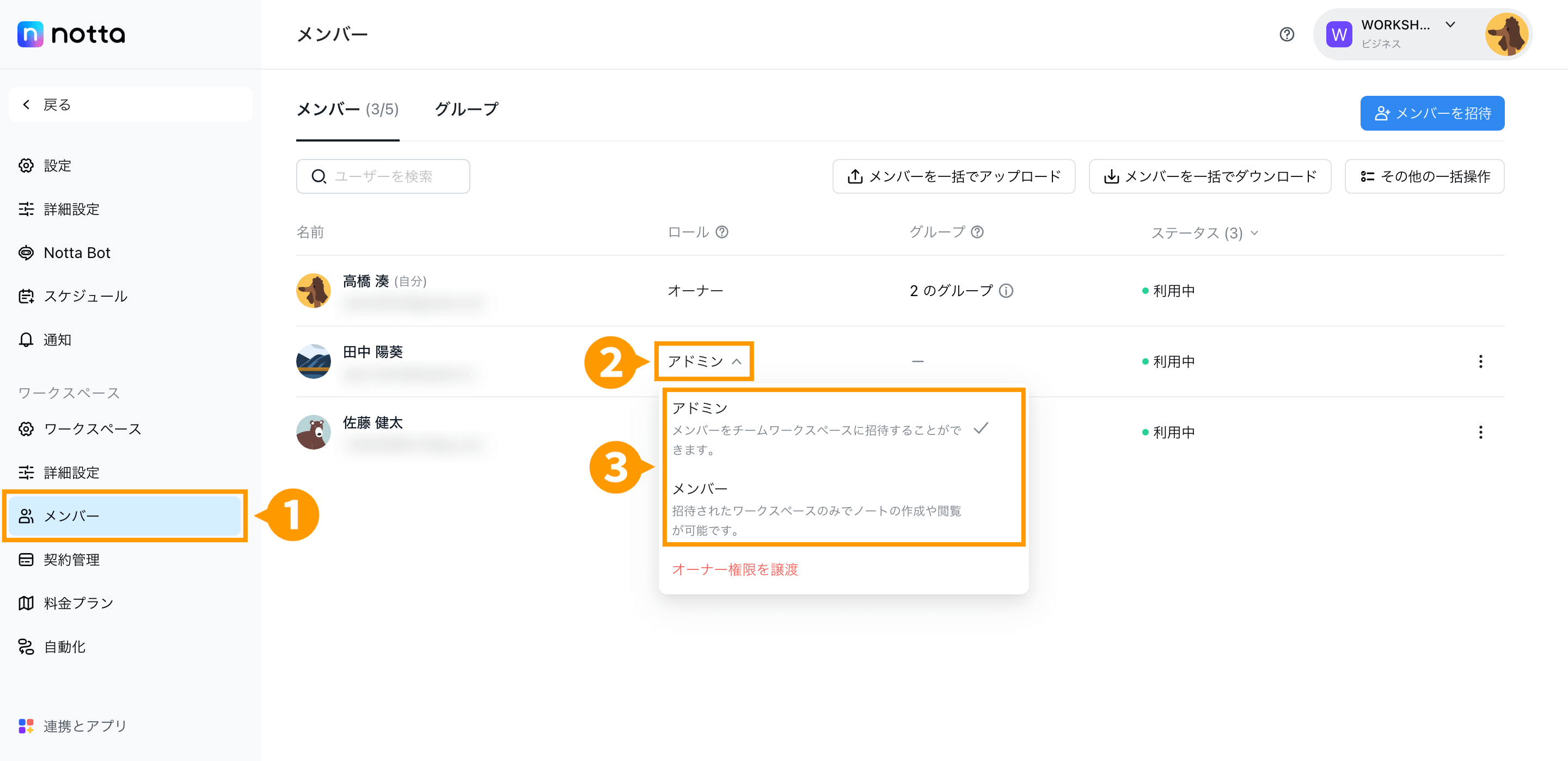Click the Notta Bot robot icon
The image size is (1568, 761).
coord(26,252)
